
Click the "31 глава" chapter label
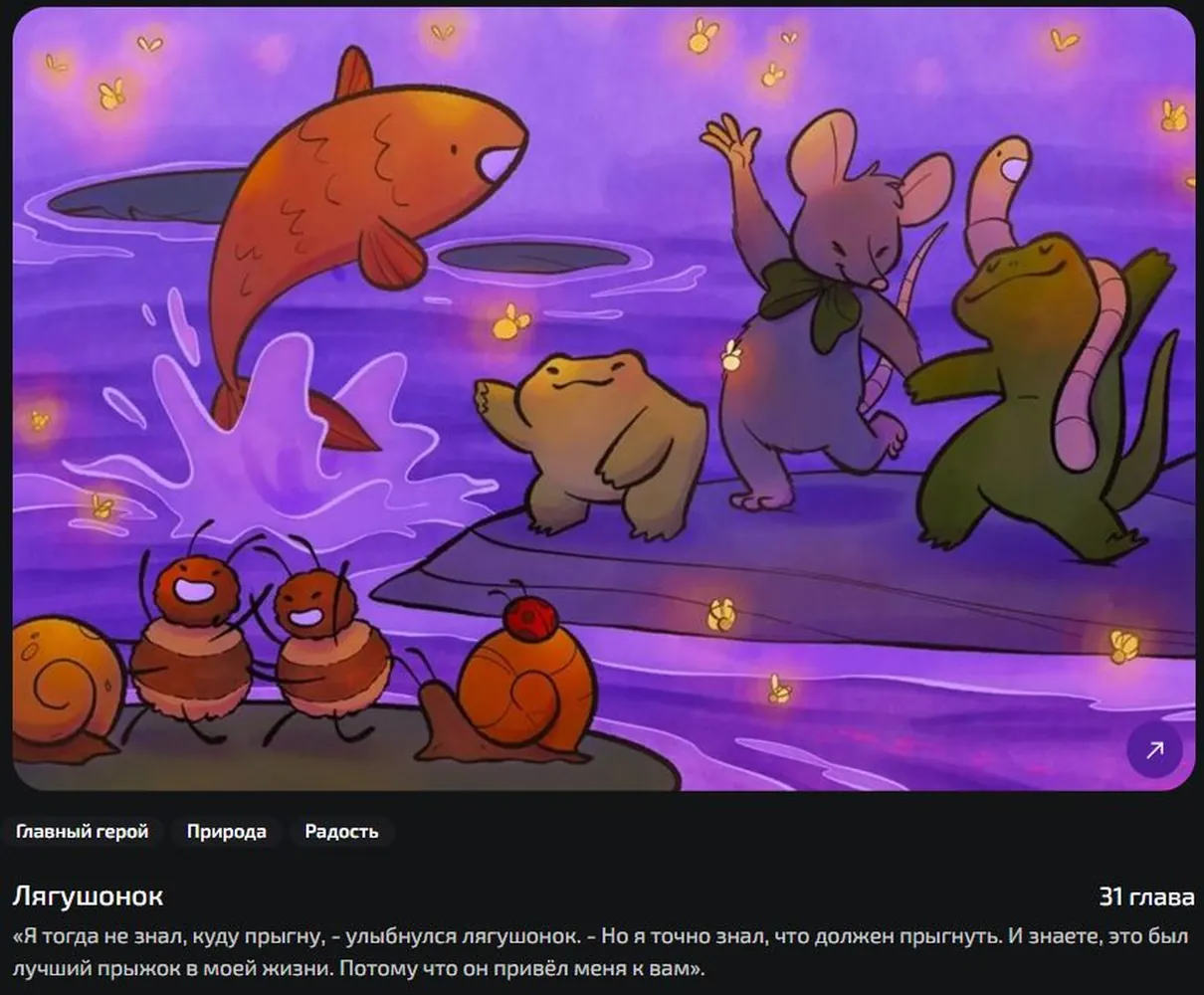(x=1146, y=896)
